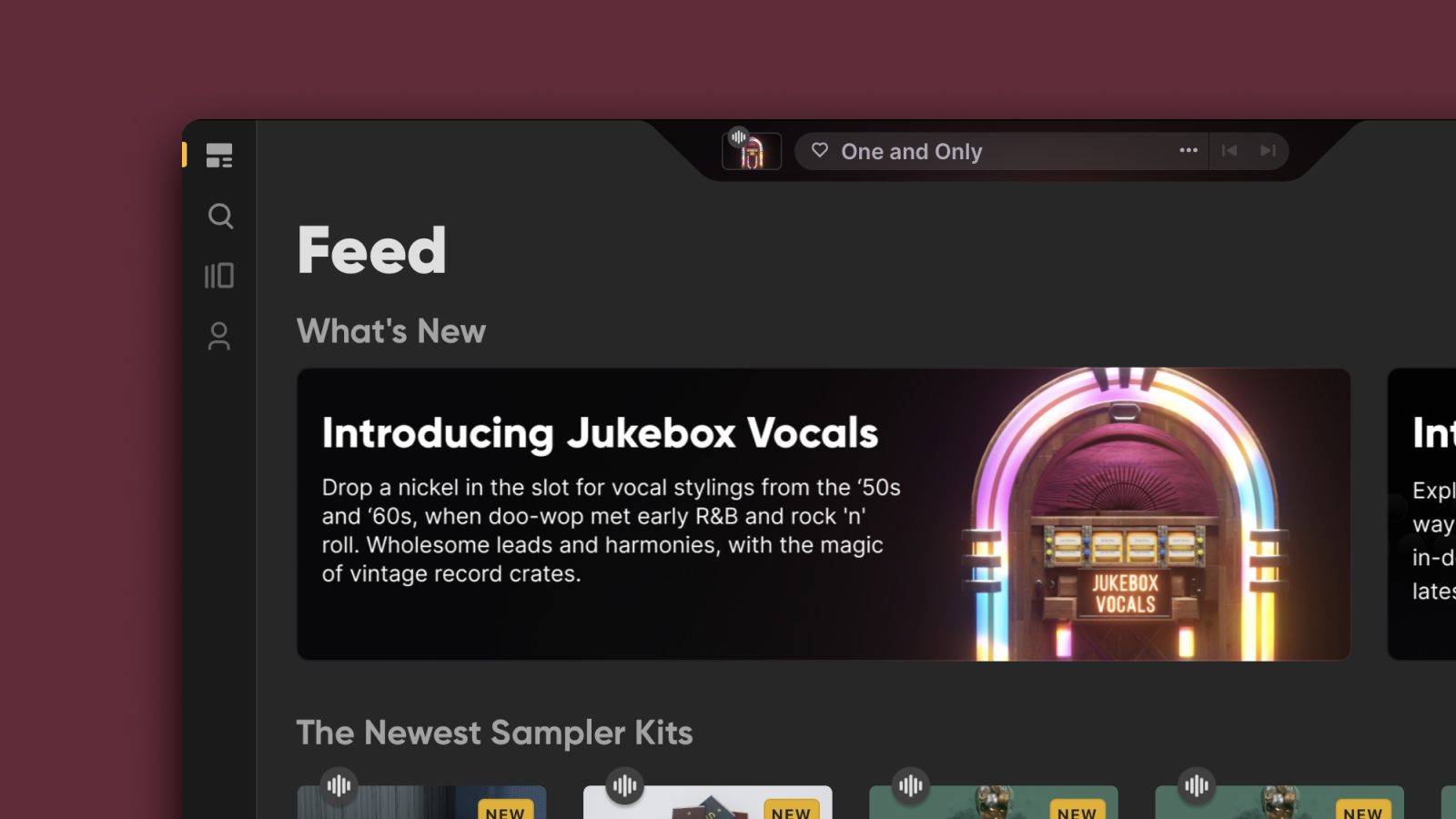Click waveform icon on fourth sampler kit

coord(1197,785)
